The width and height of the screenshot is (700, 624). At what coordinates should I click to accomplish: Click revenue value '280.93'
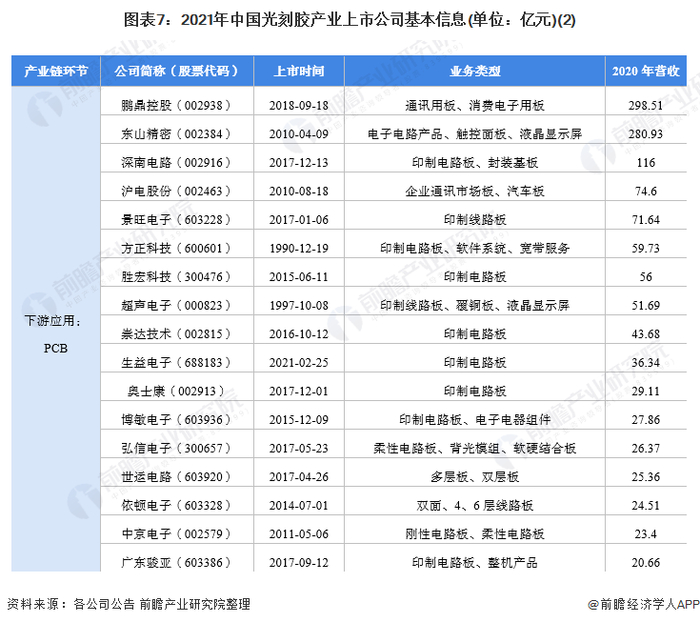(646, 134)
